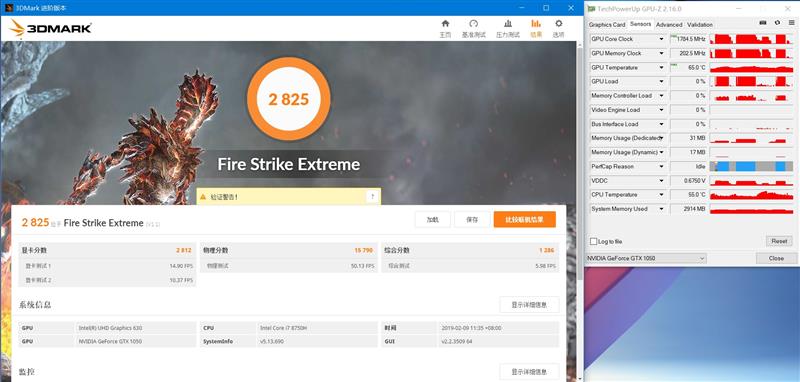This screenshot has width=800, height=382.
Task: Click the Fire Strike Extreme banner title
Action: (289, 164)
